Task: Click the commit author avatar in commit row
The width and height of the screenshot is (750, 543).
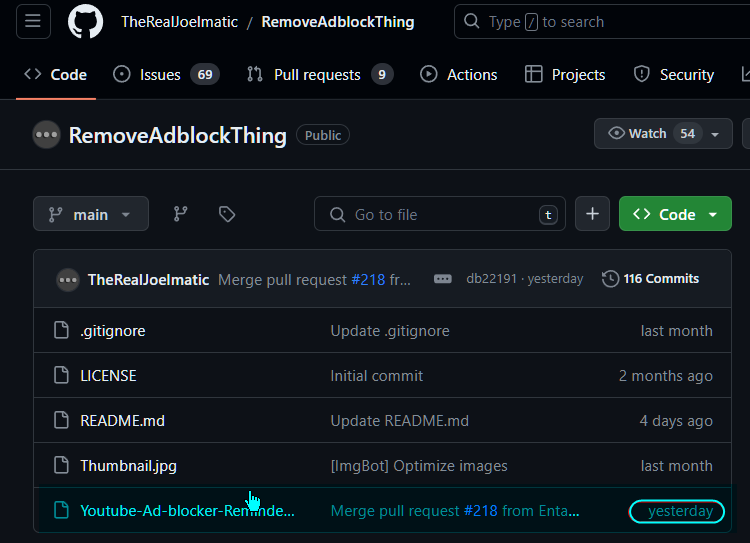Action: pos(68,280)
